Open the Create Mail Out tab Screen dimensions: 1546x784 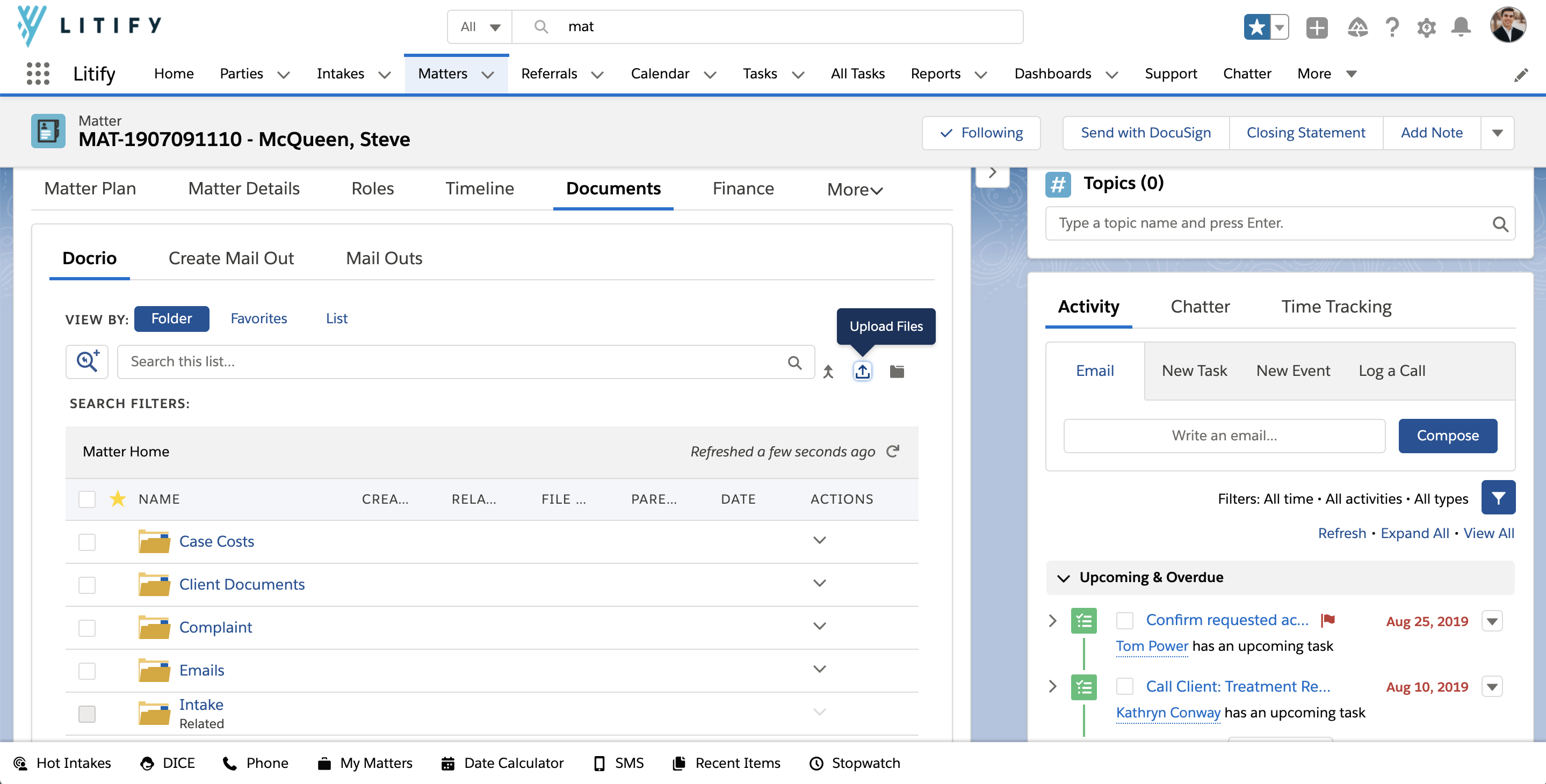tap(231, 258)
